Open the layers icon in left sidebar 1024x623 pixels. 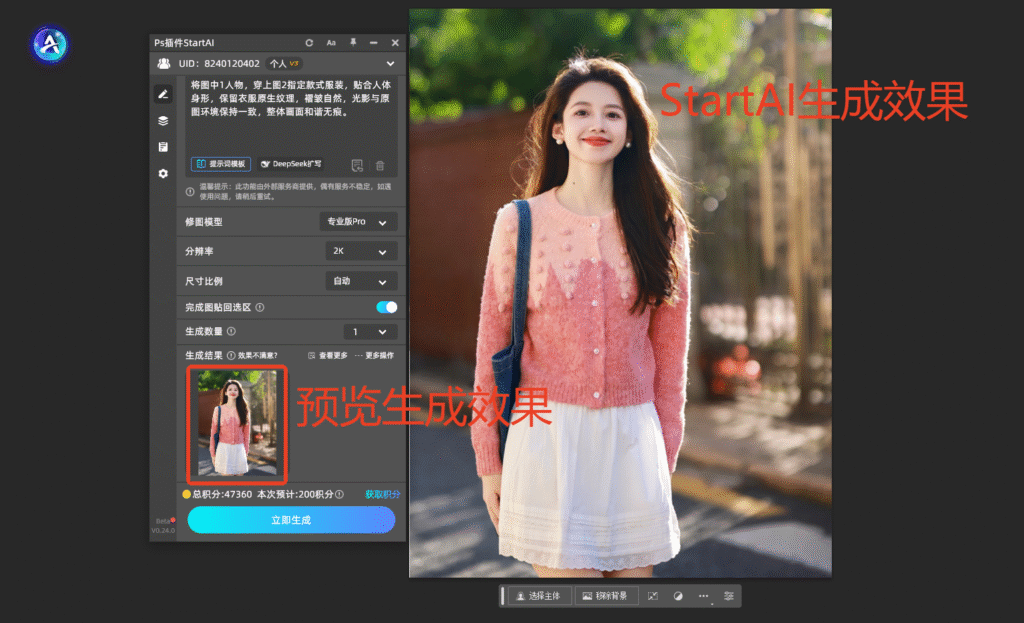163,120
